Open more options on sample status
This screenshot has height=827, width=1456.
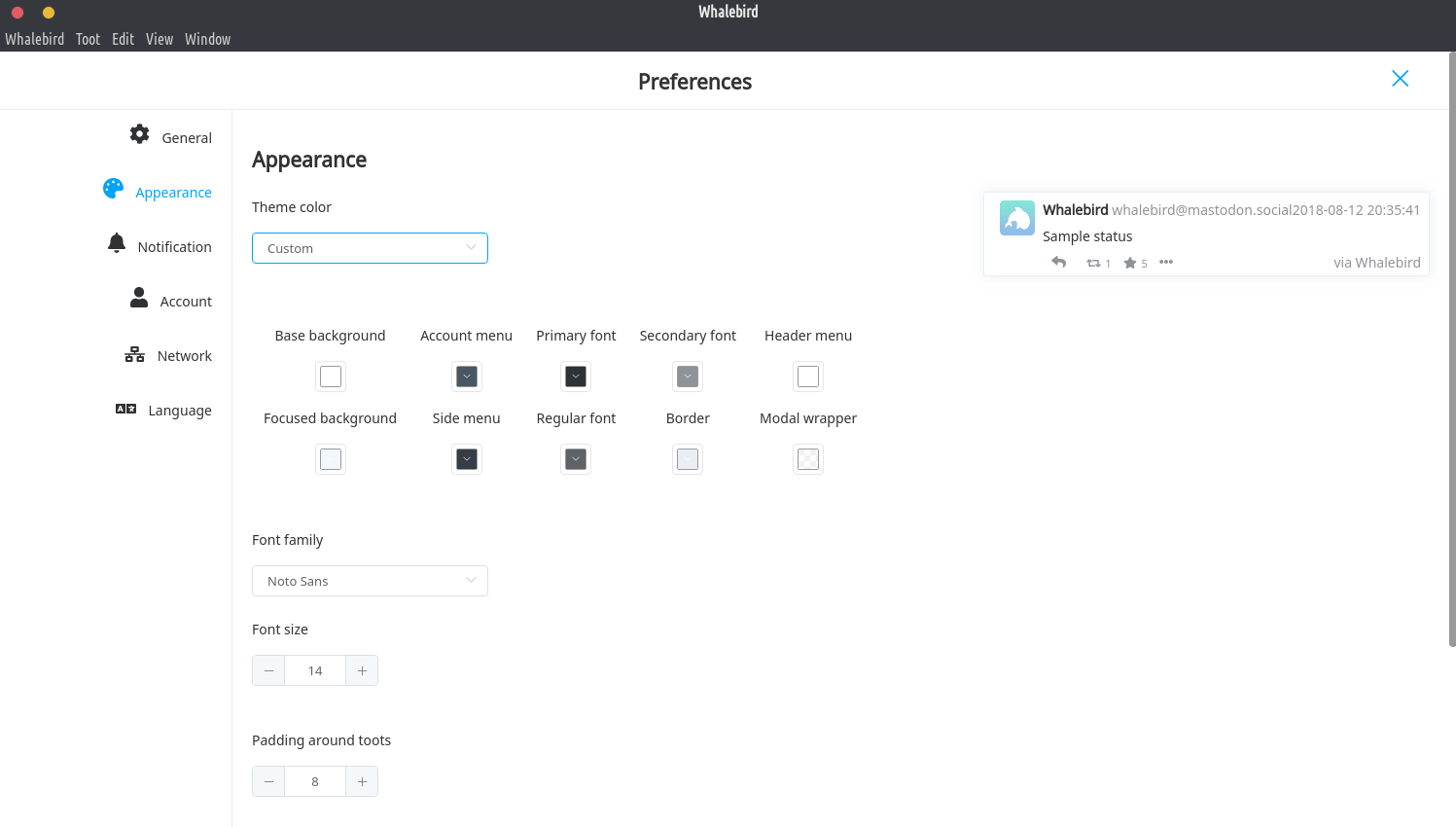(x=1166, y=263)
